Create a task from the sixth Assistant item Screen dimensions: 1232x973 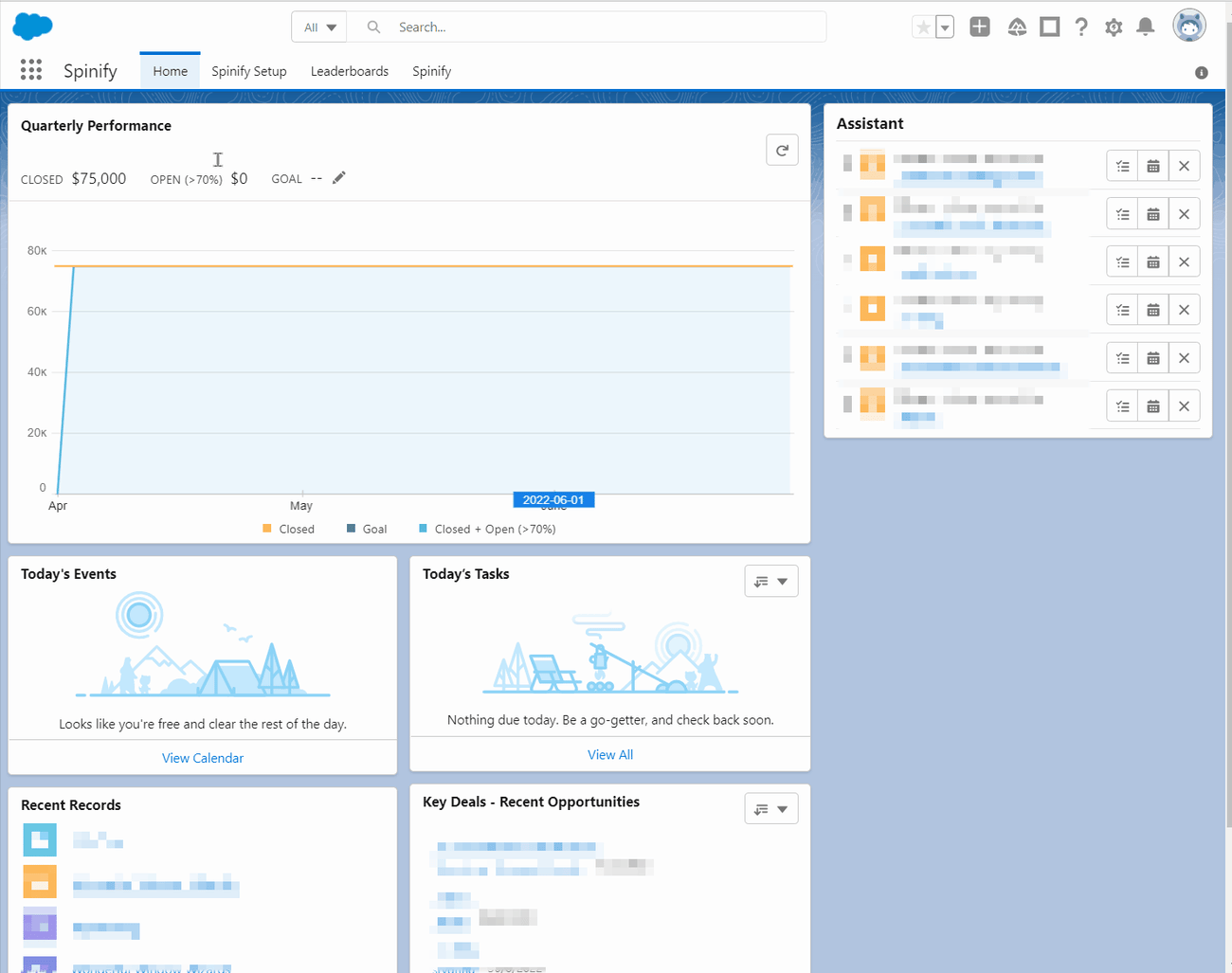(1122, 405)
